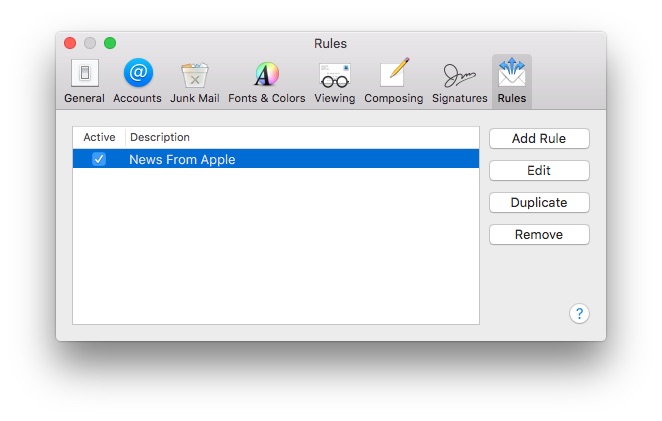
Task: Edit the selected rule
Action: coord(539,171)
